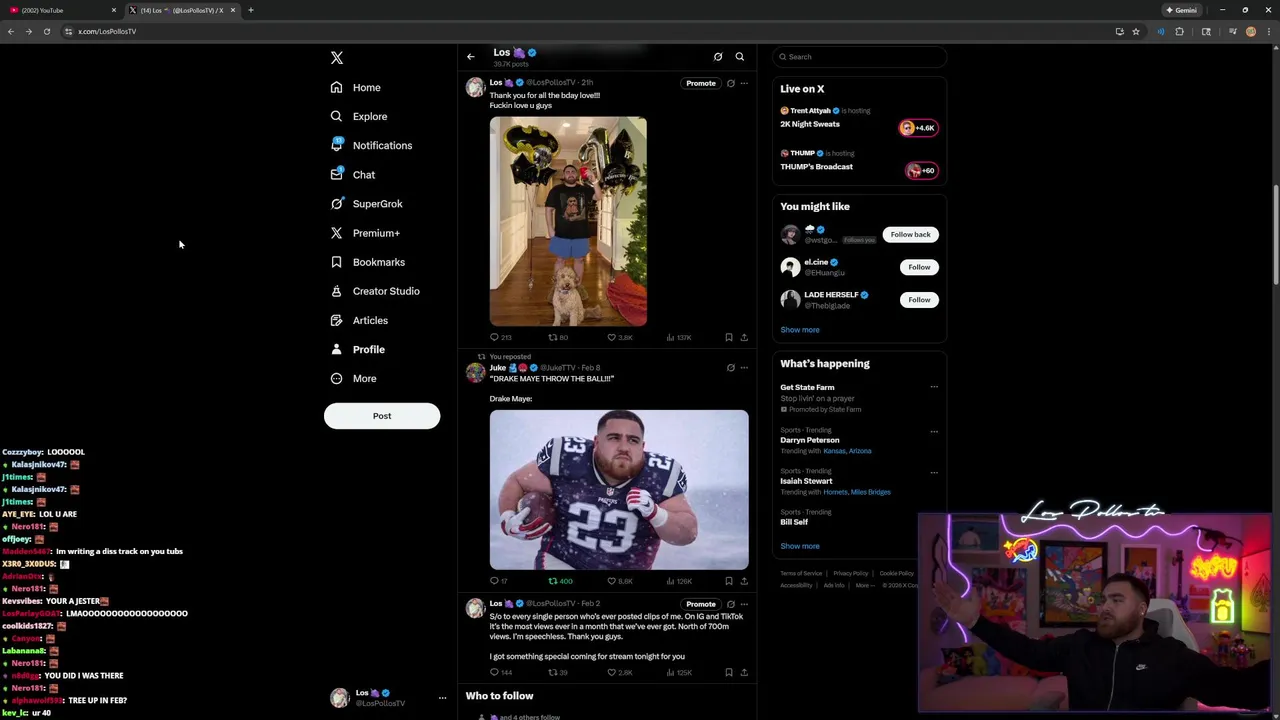Focus the Search field
The image size is (1280, 720).
tap(859, 57)
